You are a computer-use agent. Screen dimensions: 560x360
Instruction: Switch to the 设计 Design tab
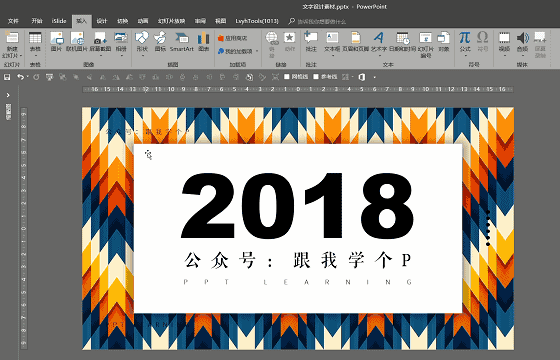coord(102,21)
